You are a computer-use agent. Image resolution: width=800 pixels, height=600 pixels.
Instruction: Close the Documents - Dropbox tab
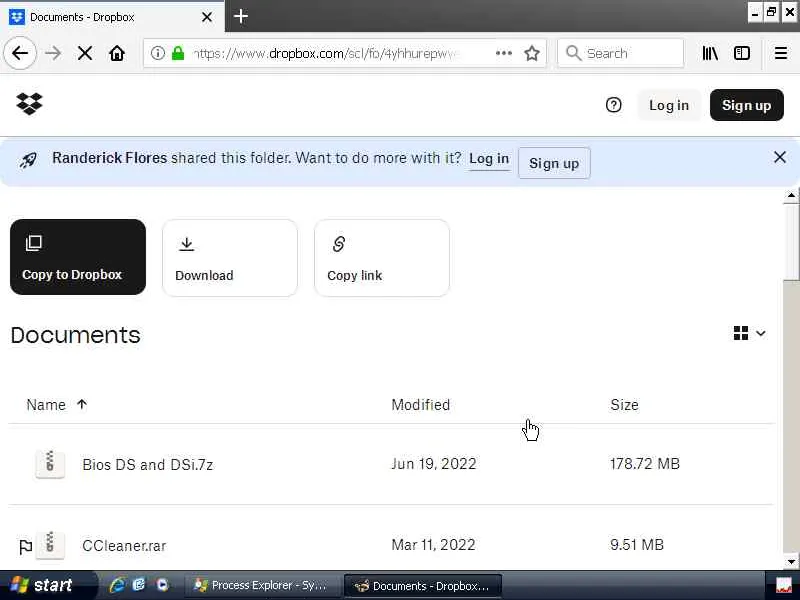pyautogui.click(x=207, y=17)
